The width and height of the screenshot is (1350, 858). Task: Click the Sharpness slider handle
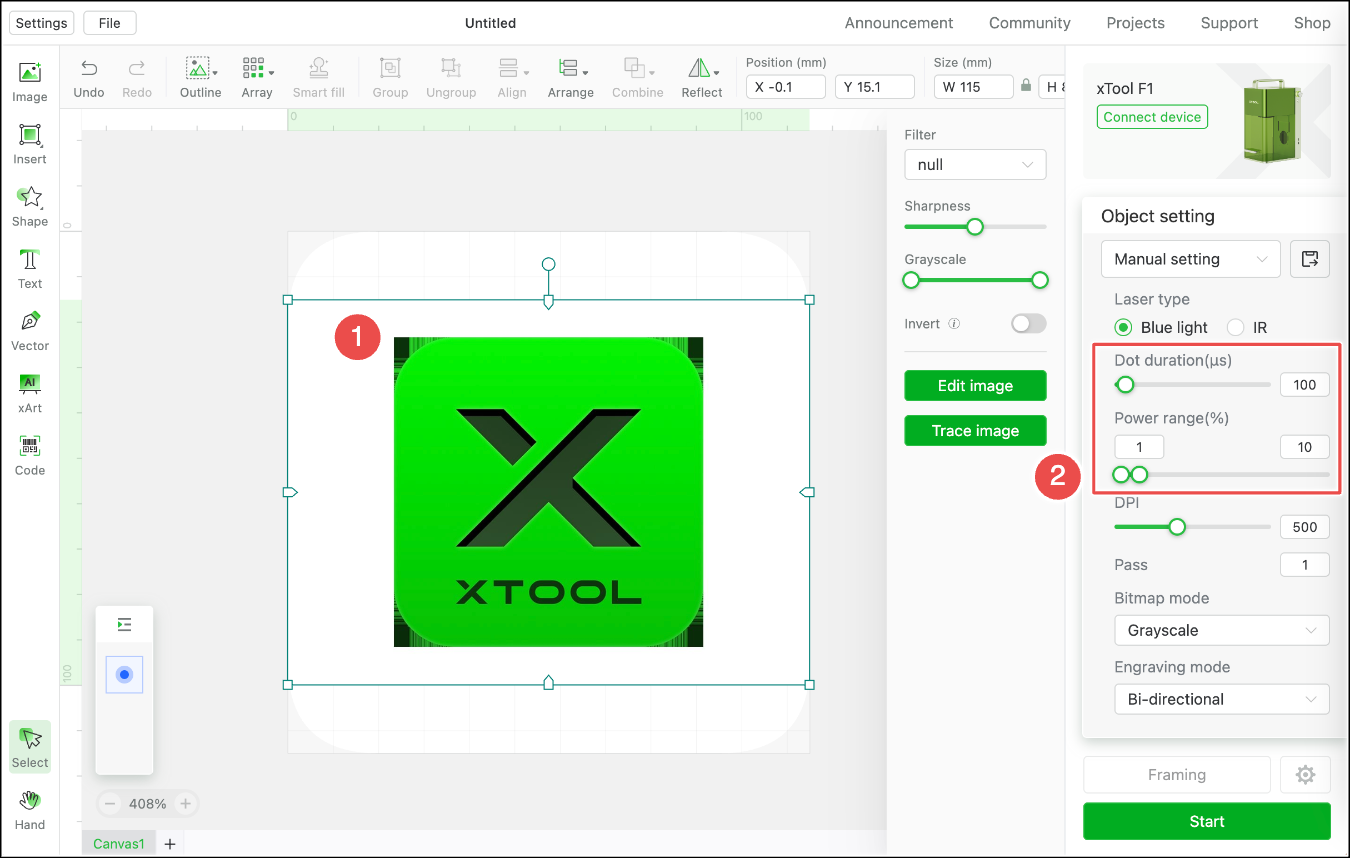coord(975,227)
